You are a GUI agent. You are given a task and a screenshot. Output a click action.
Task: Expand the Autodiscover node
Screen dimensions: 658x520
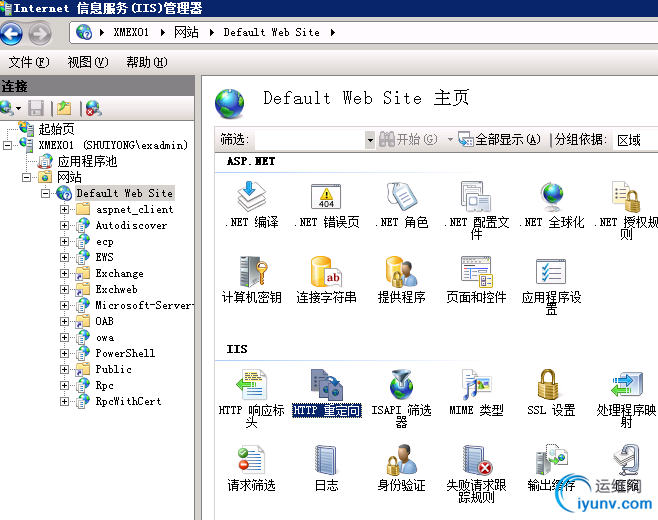click(x=64, y=225)
